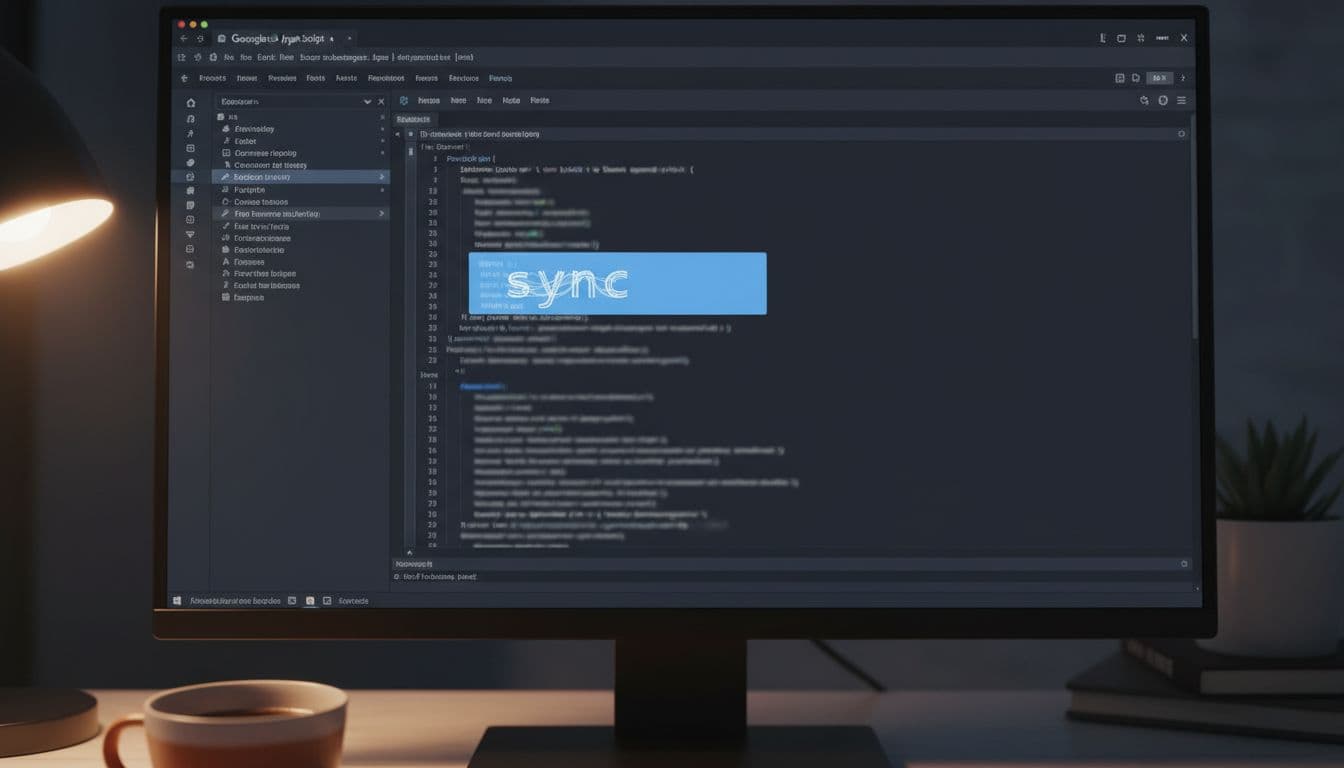This screenshot has height=768, width=1344.
Task: Click the refresh icon at the editor toolbar right
Action: 1143,100
